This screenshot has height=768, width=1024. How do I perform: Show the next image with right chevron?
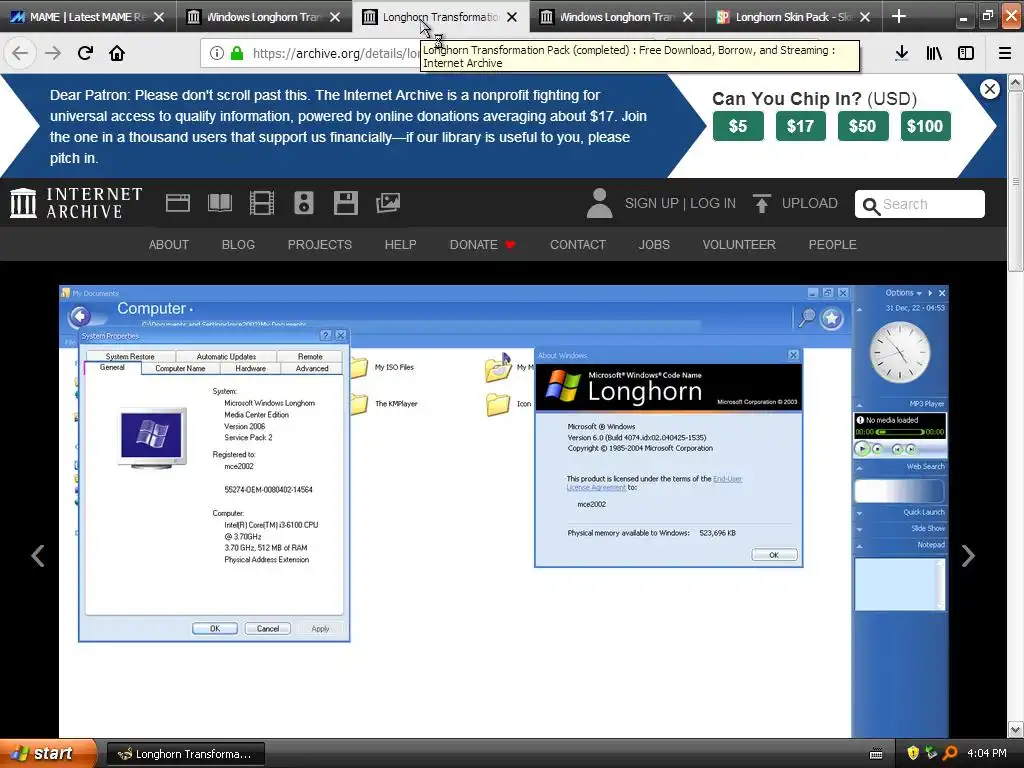click(x=968, y=556)
